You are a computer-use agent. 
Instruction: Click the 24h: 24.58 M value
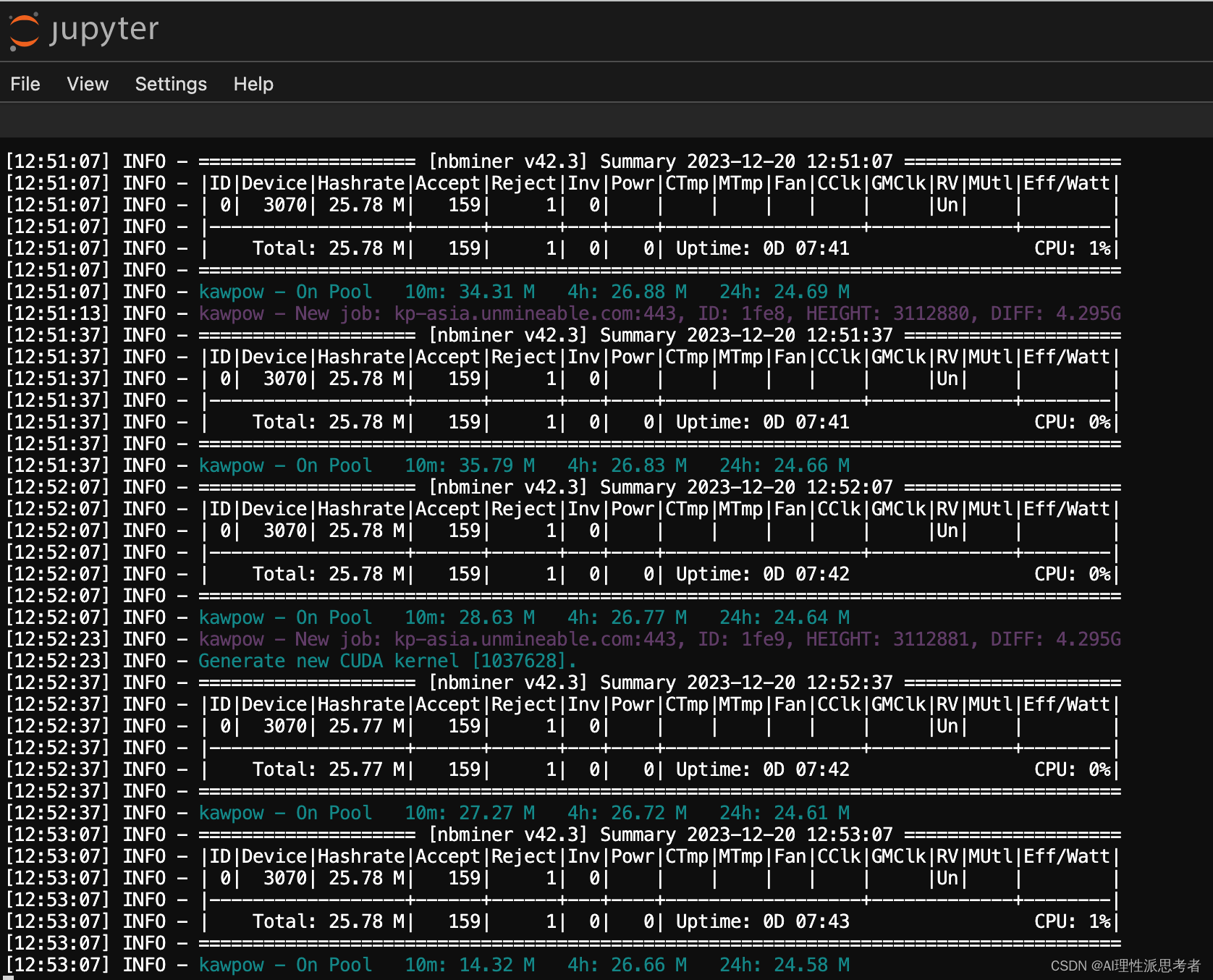pos(785,965)
